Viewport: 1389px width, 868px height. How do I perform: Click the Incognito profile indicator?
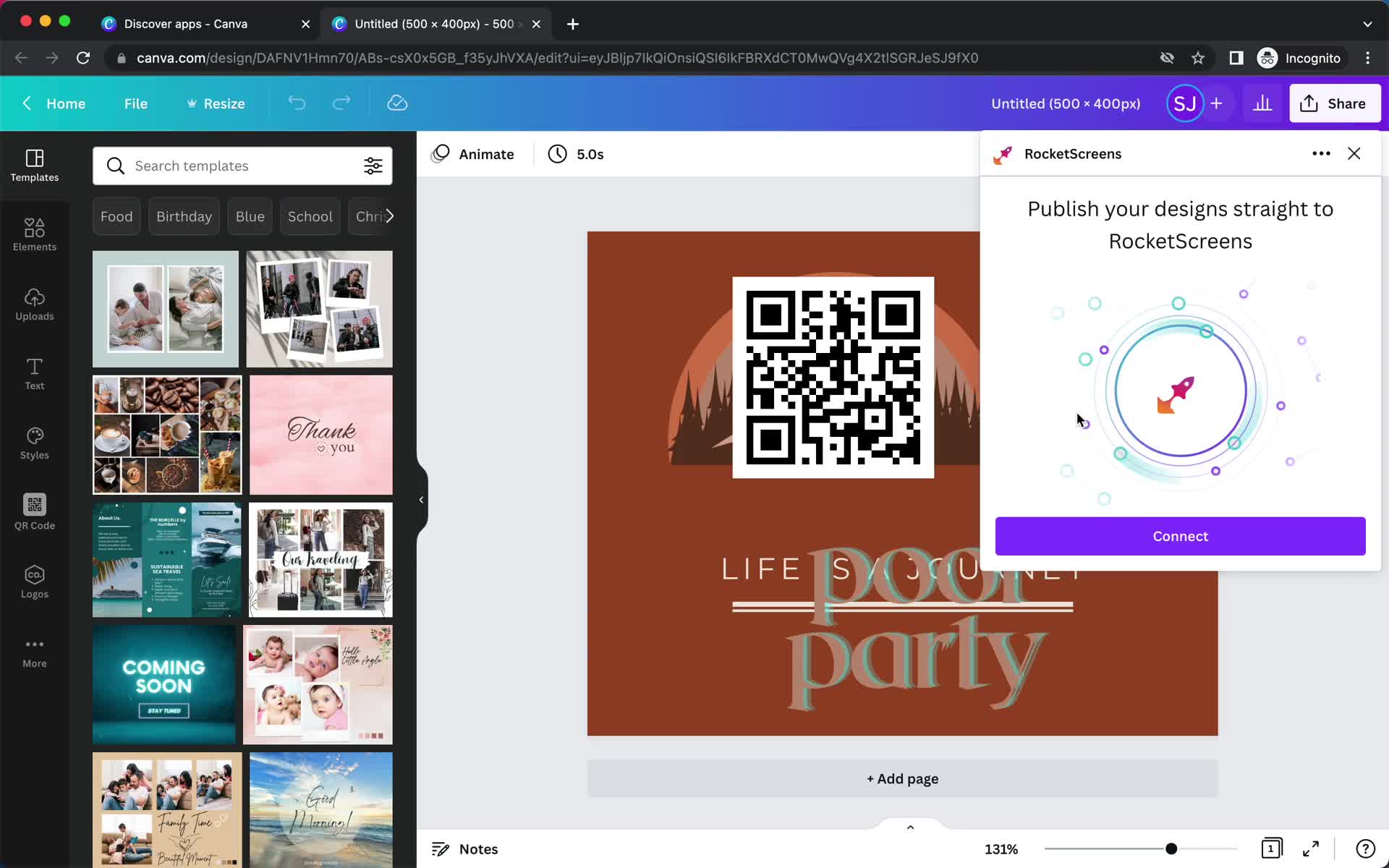1299,58
